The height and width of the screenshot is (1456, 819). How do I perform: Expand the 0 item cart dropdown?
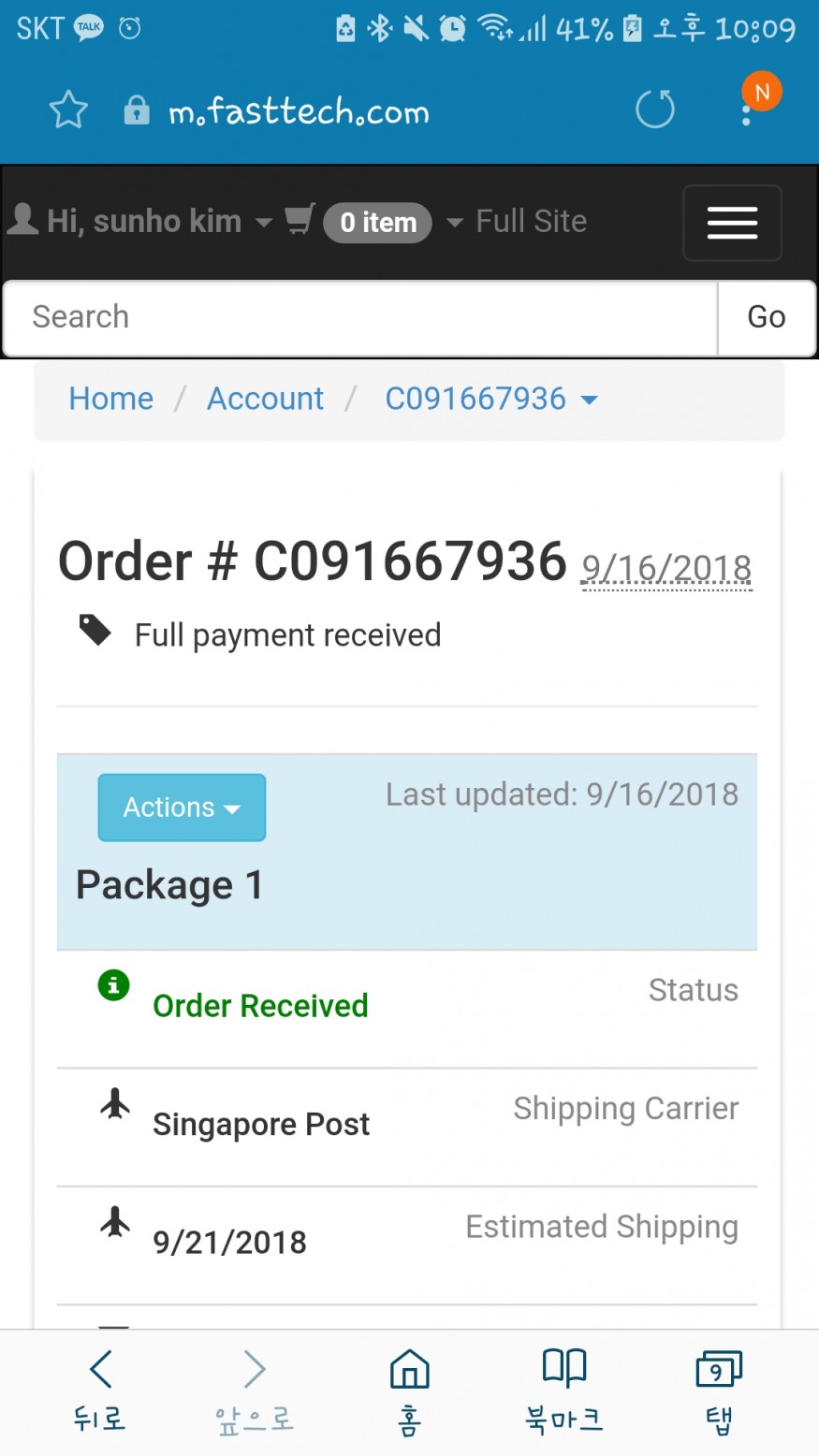click(393, 223)
